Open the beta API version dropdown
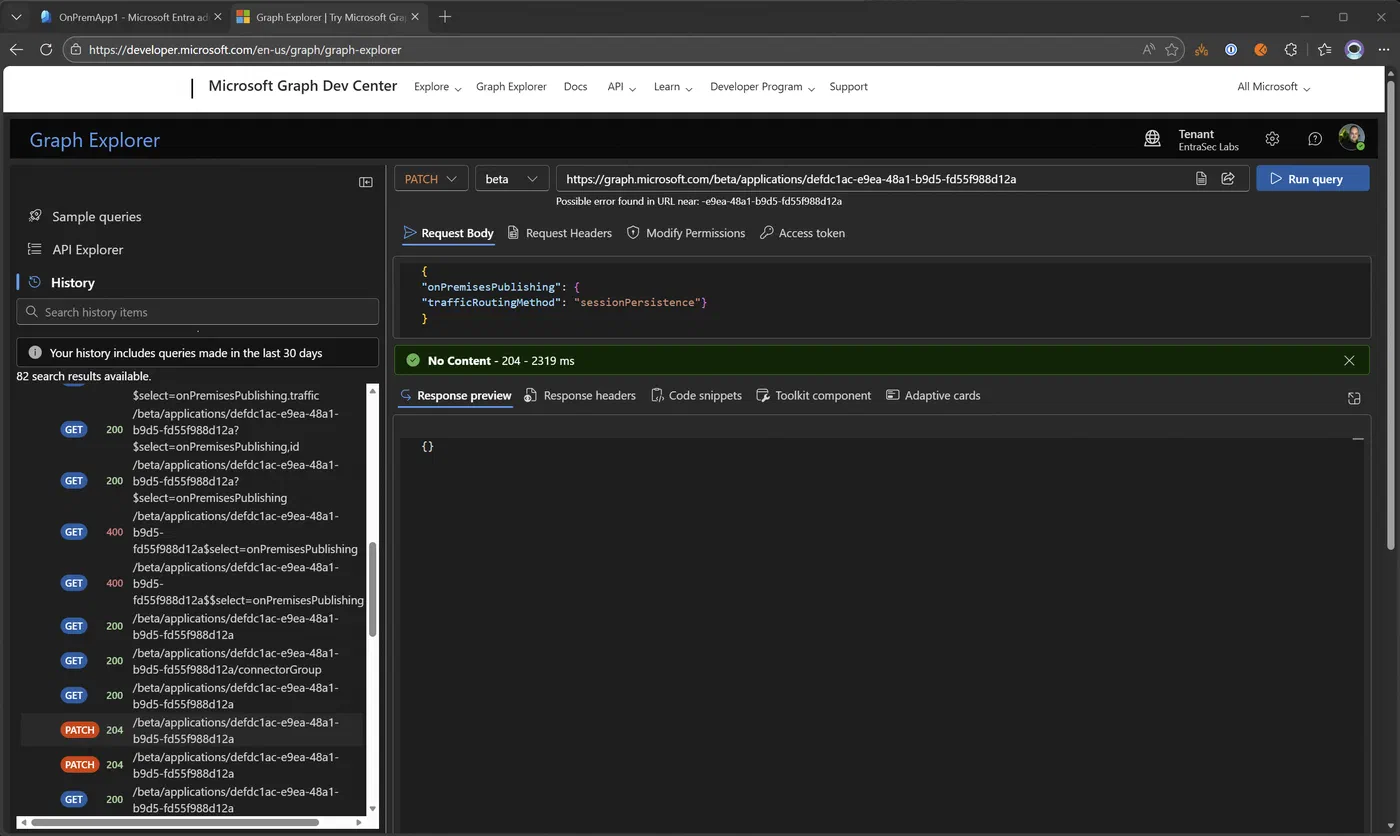Viewport: 1400px width, 836px height. [x=512, y=179]
